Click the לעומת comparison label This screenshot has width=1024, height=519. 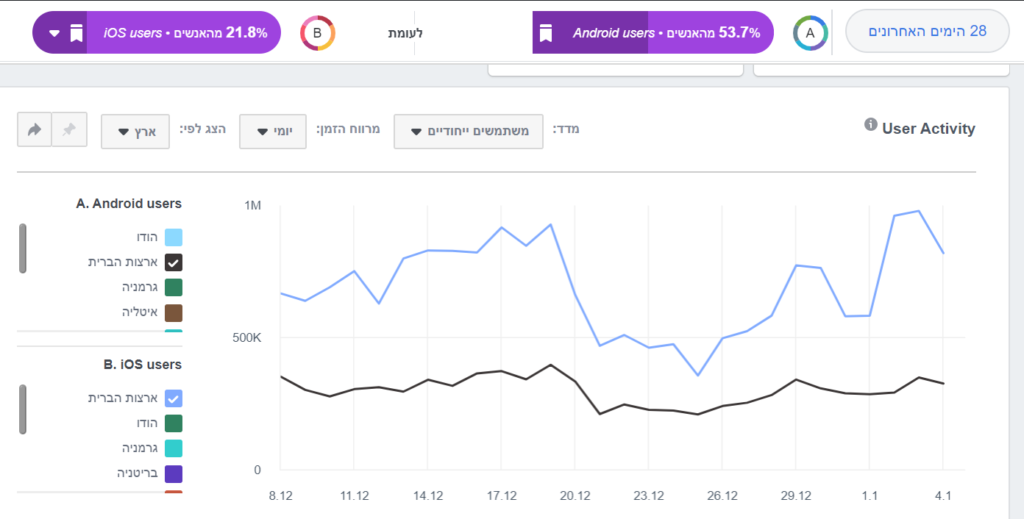point(406,33)
